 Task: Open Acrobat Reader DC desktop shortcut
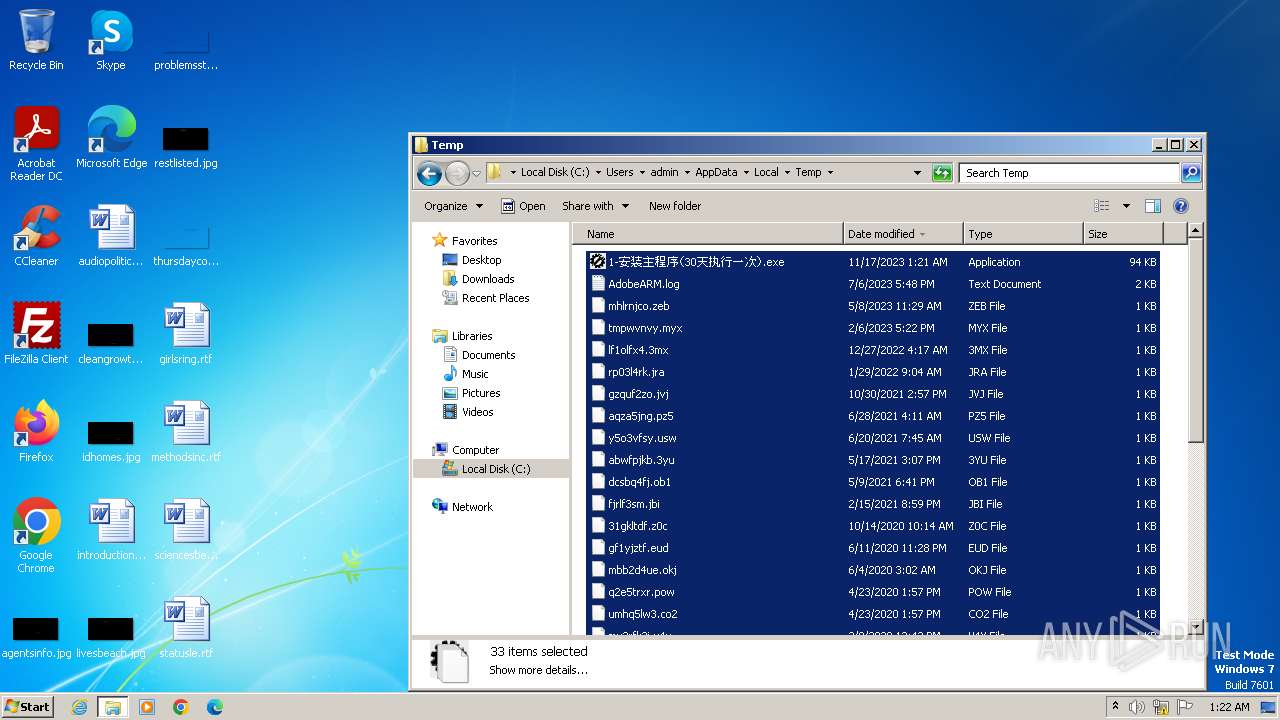pyautogui.click(x=36, y=145)
